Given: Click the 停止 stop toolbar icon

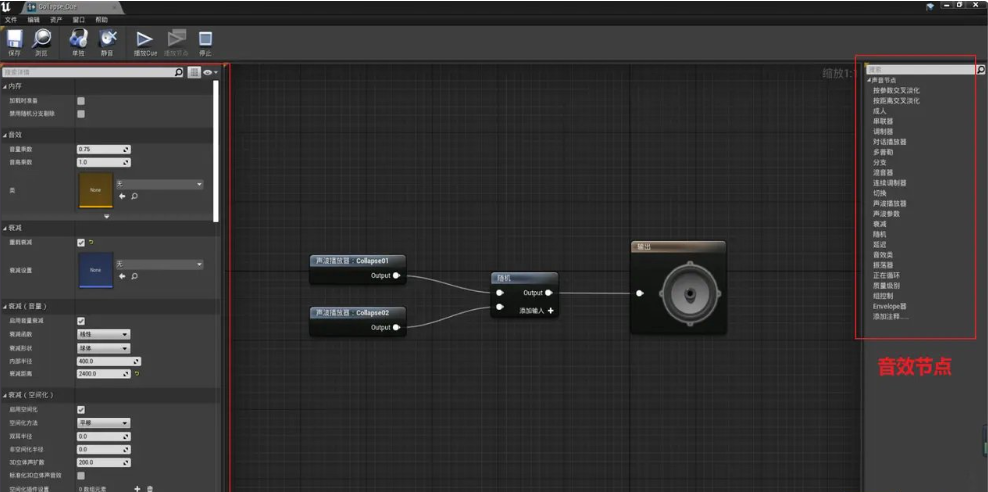Looking at the screenshot, I should coord(205,39).
